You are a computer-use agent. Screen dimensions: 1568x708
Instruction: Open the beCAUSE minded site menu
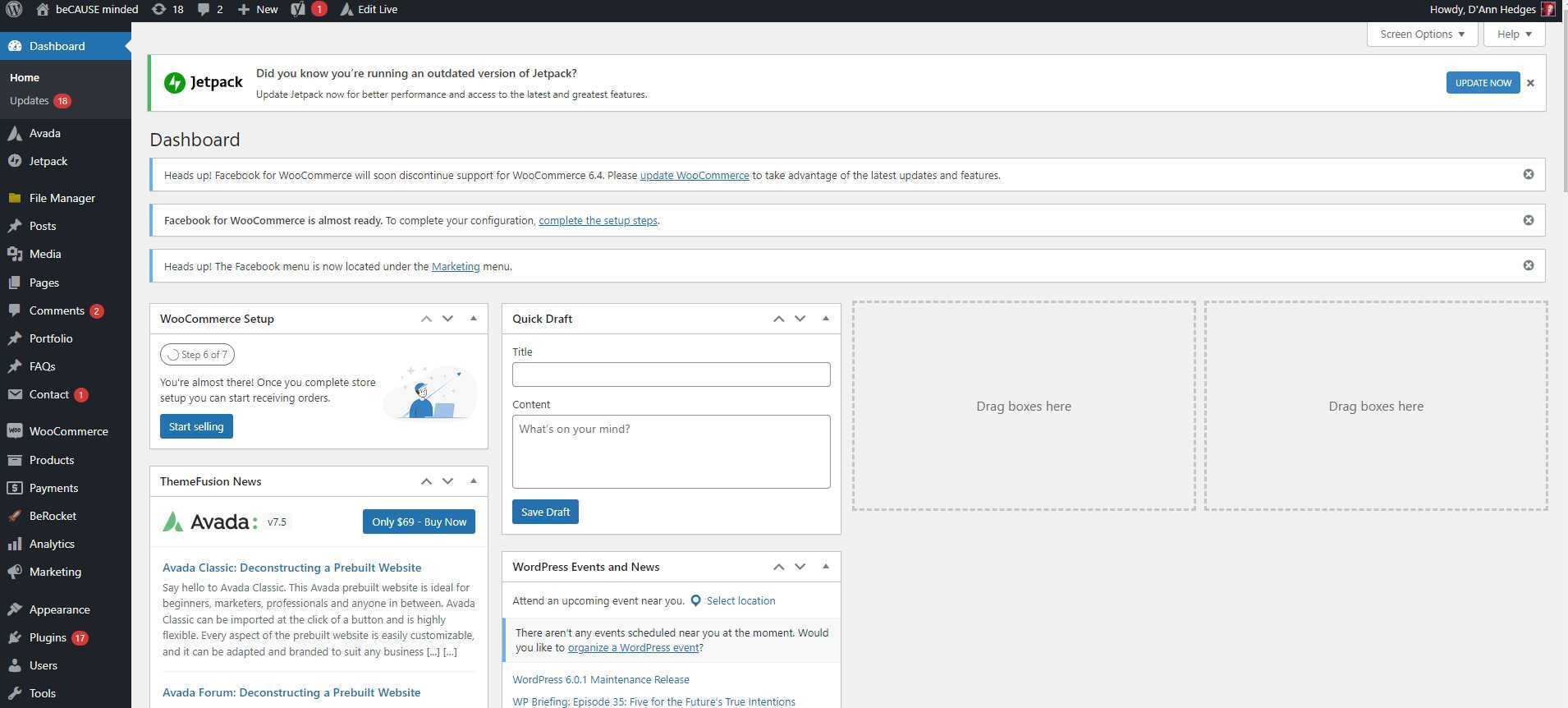87,10
